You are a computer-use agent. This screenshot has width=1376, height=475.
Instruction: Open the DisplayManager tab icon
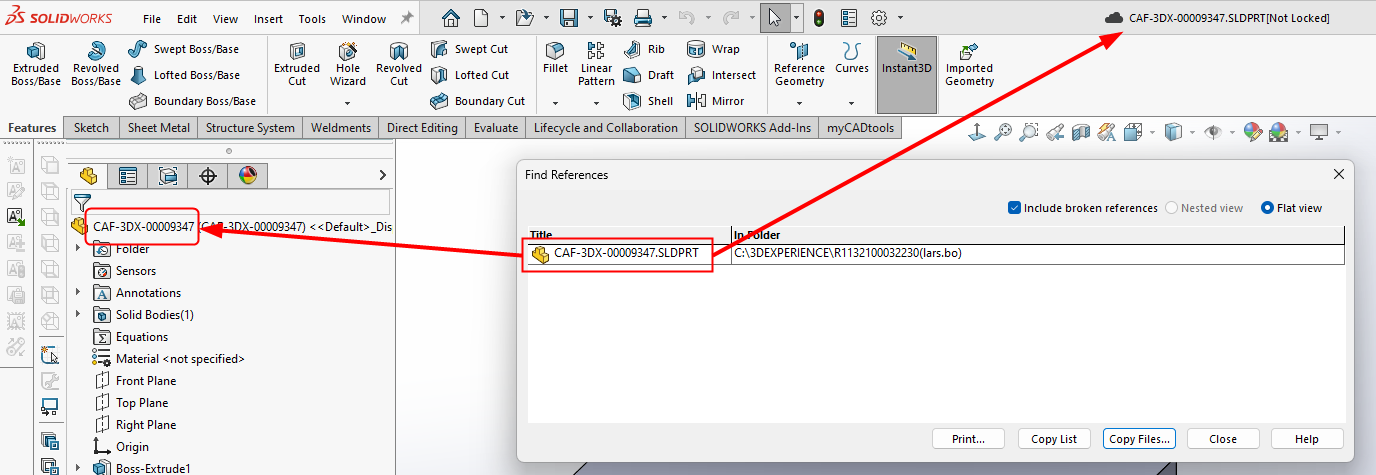tap(247, 176)
